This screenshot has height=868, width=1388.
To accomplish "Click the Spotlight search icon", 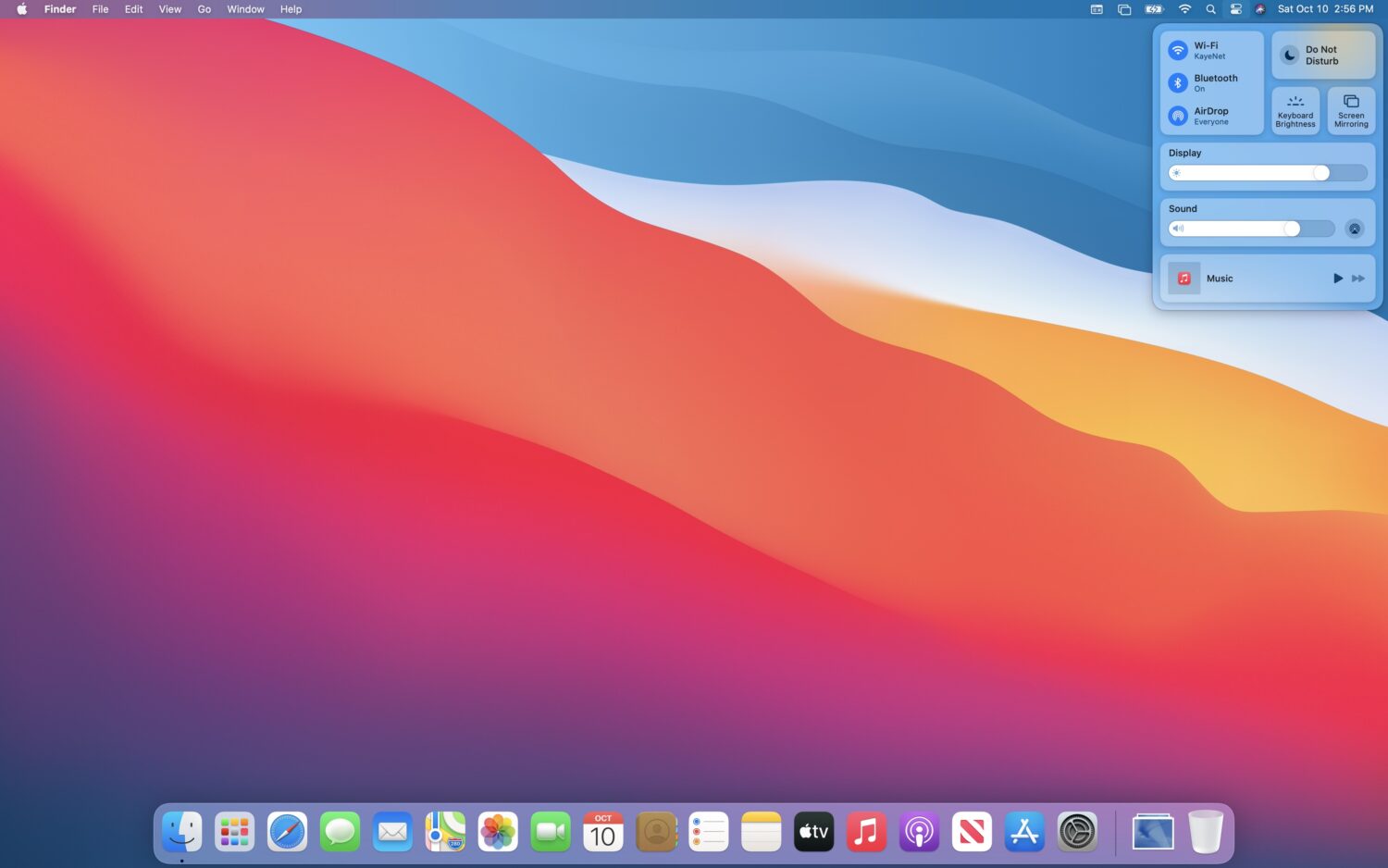I will pos(1210,9).
